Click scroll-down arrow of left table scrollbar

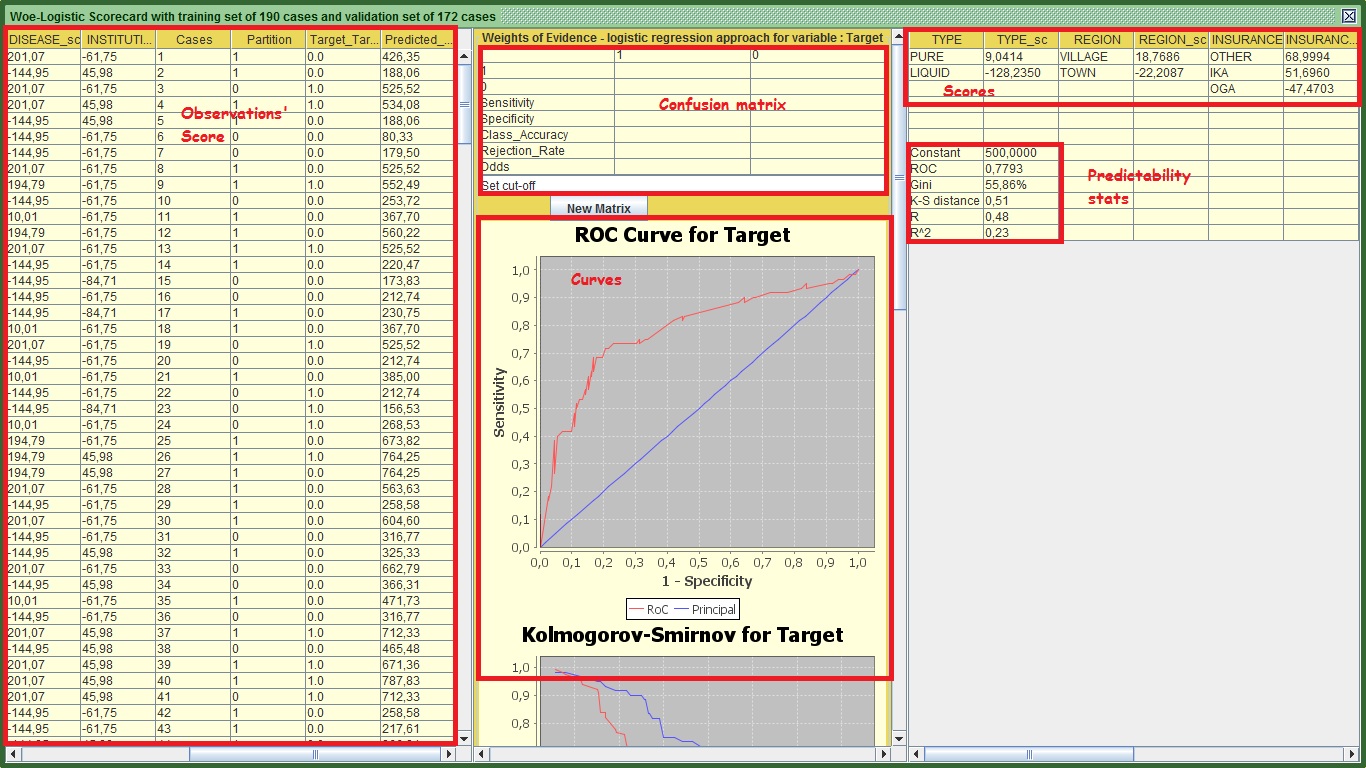pos(465,737)
